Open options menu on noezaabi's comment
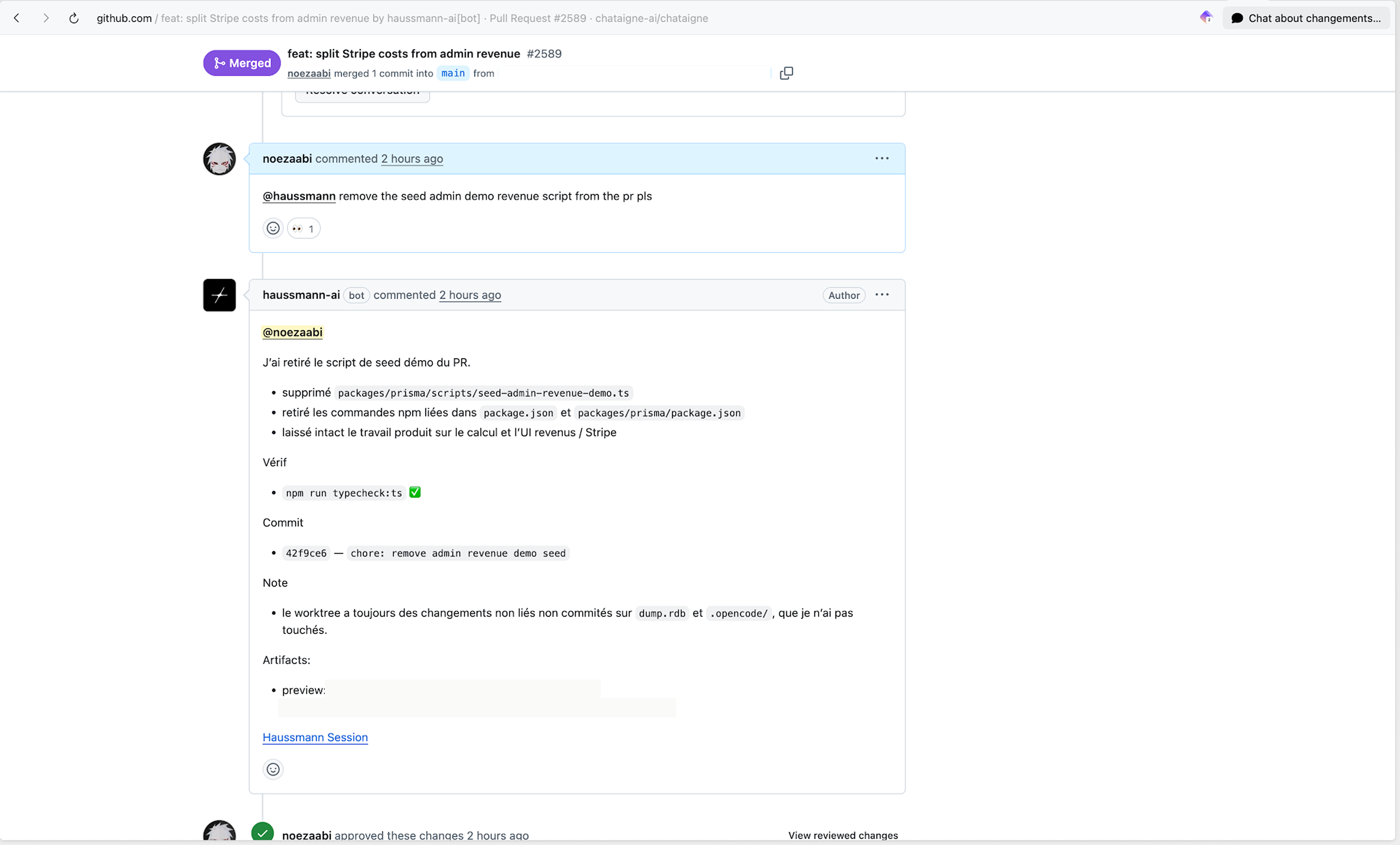This screenshot has height=845, width=1400. click(x=882, y=159)
